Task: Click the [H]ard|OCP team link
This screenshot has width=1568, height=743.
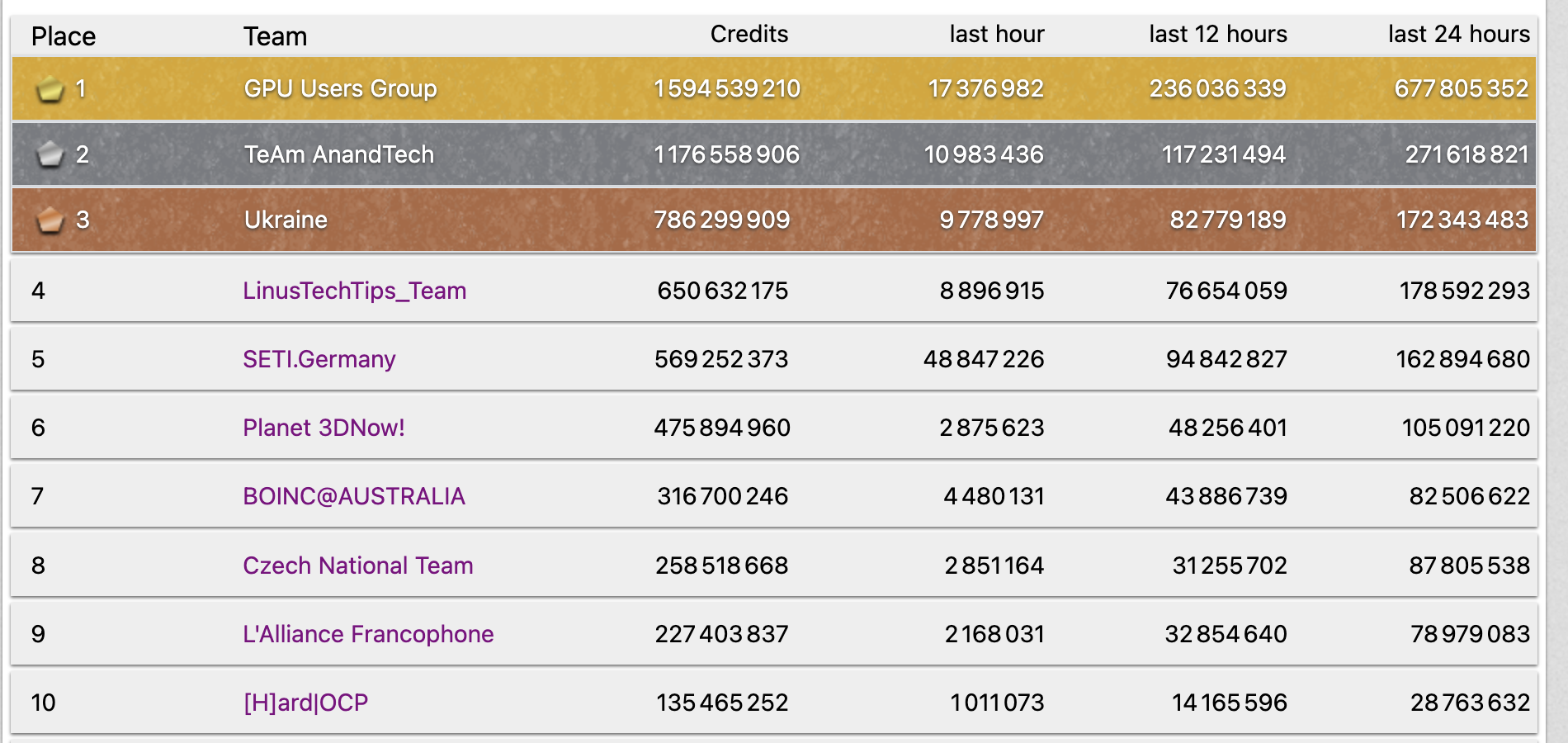Action: [305, 703]
